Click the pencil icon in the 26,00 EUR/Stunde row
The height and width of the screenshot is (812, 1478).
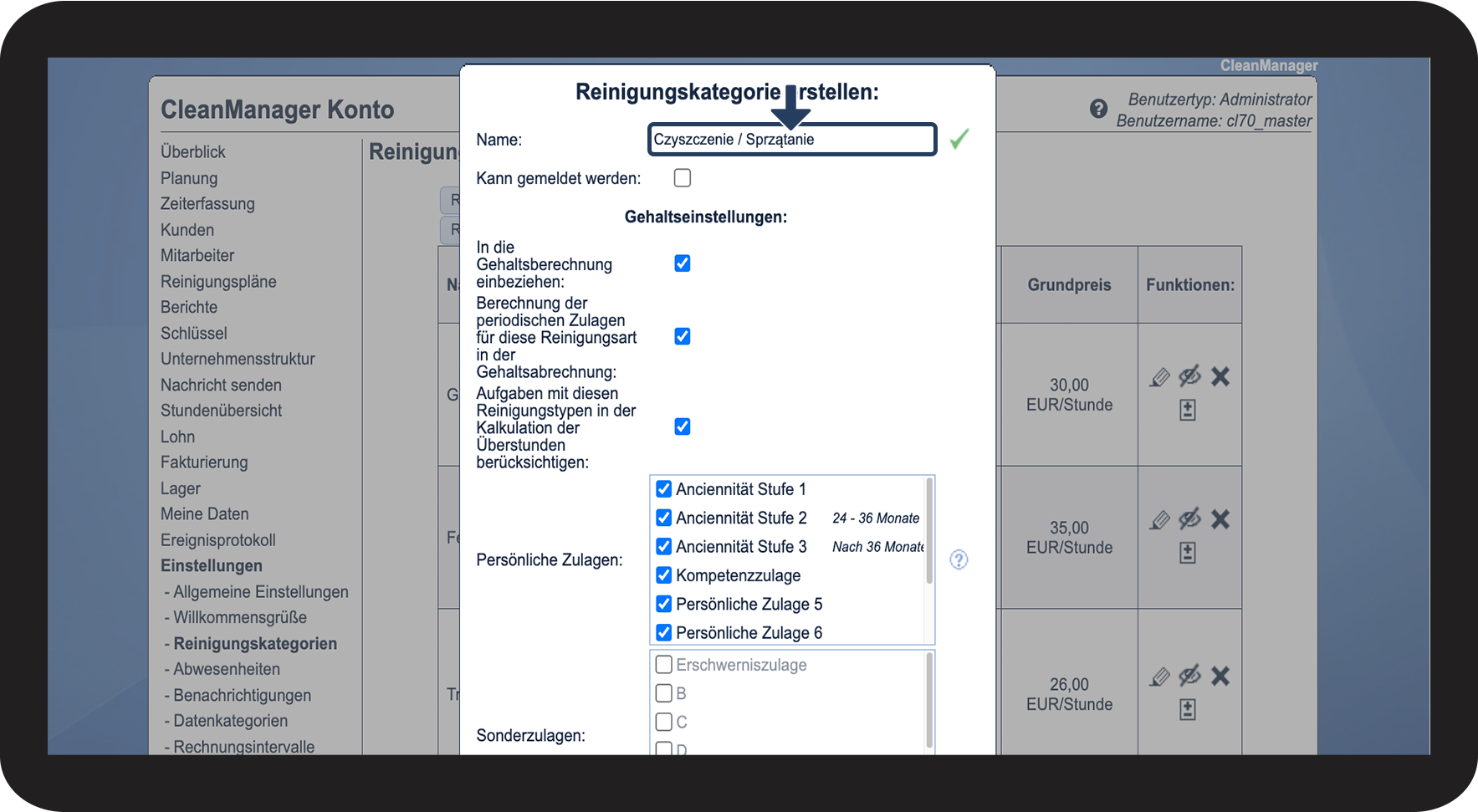[1159, 677]
